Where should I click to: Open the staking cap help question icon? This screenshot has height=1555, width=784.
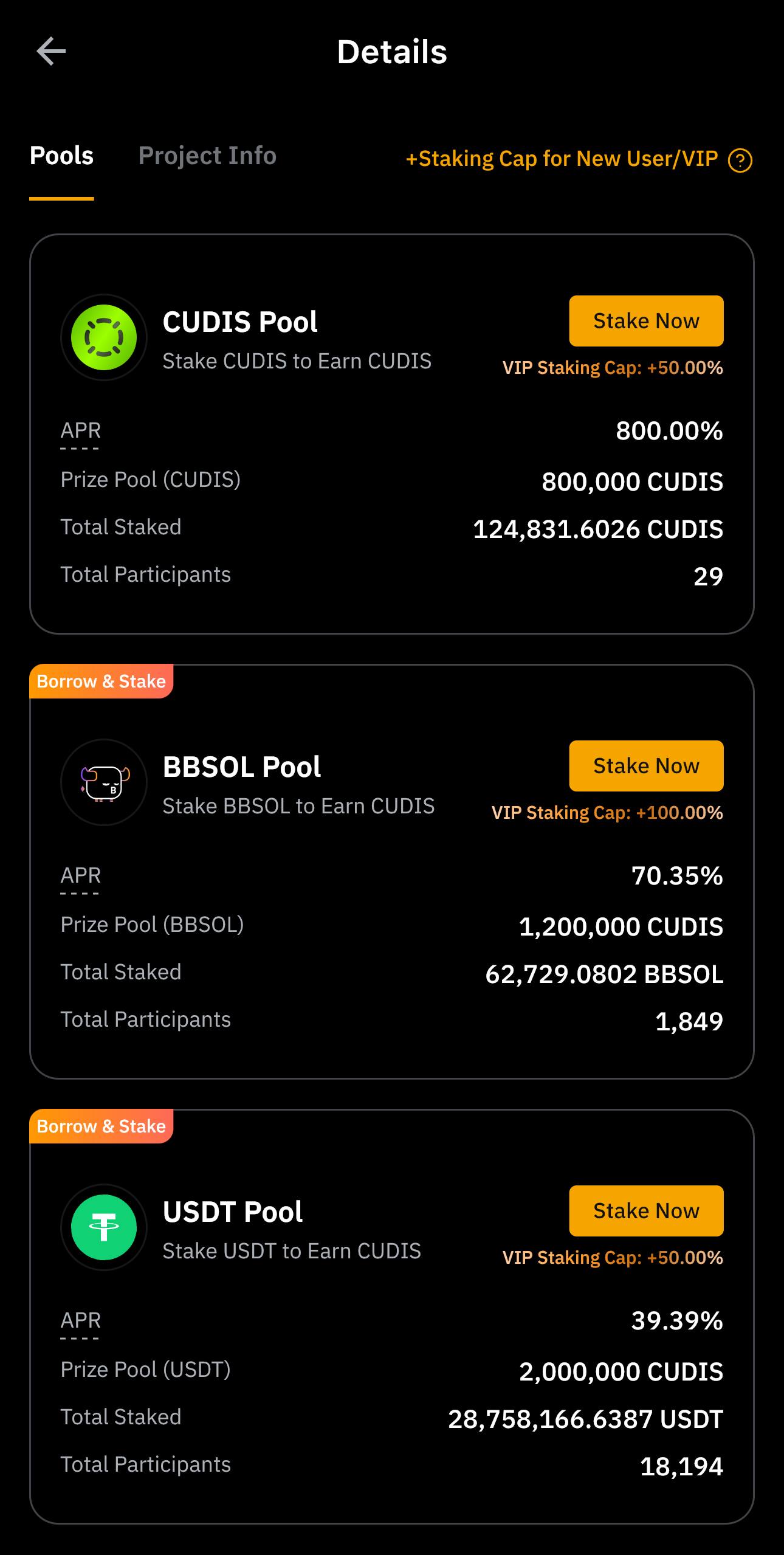(740, 160)
